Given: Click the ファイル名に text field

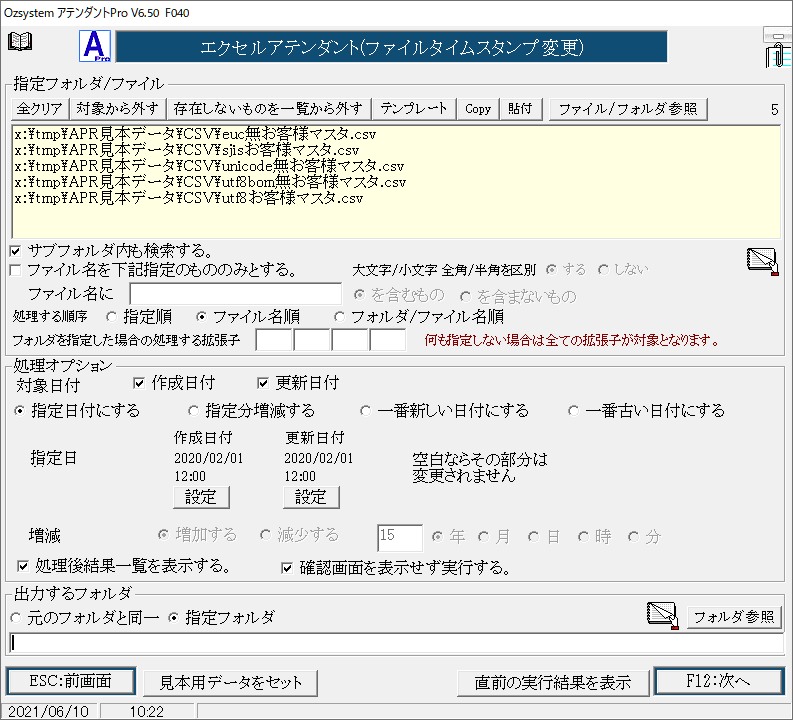Looking at the screenshot, I should pos(235,294).
